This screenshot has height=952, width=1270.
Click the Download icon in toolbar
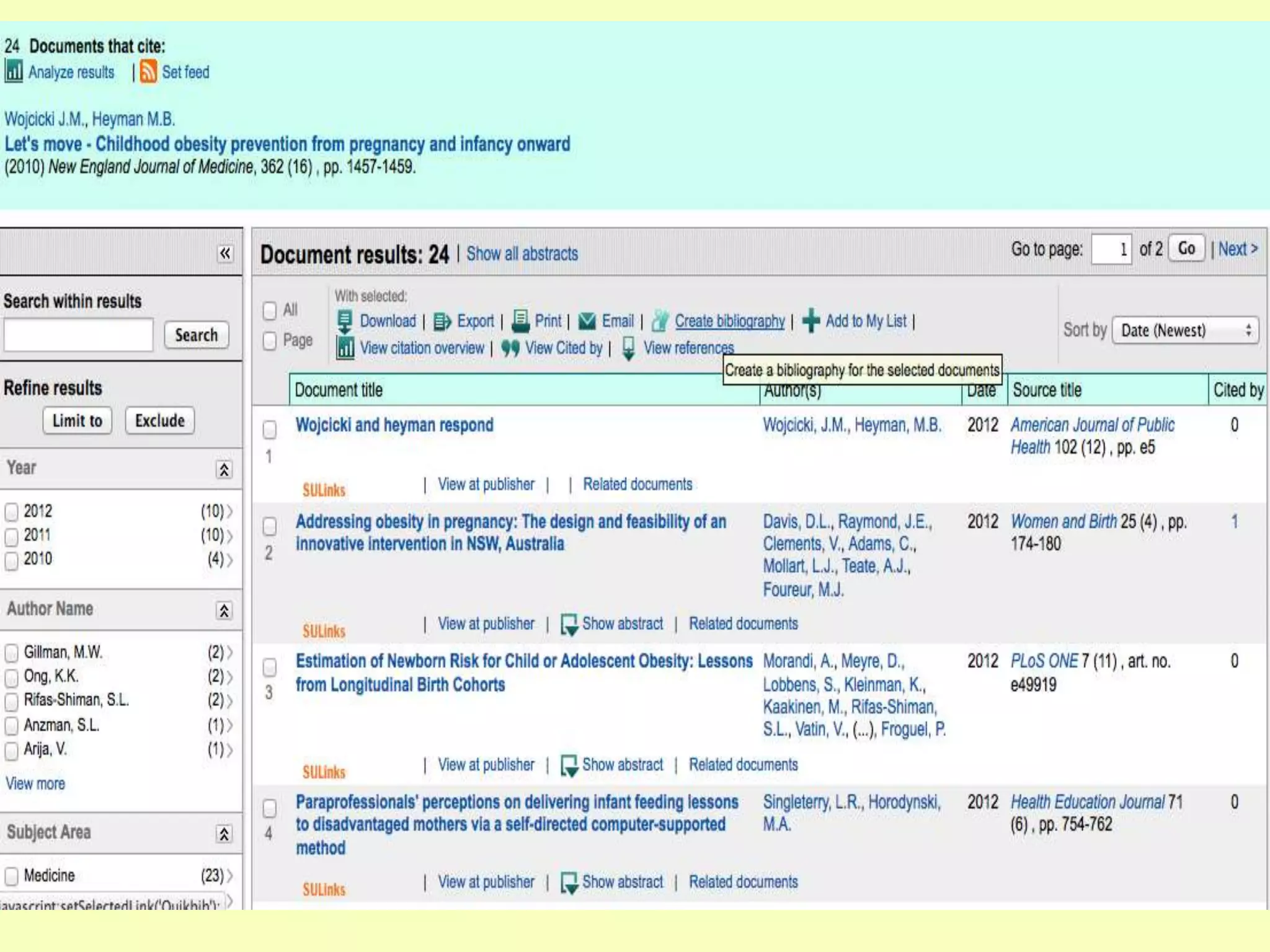coord(345,321)
